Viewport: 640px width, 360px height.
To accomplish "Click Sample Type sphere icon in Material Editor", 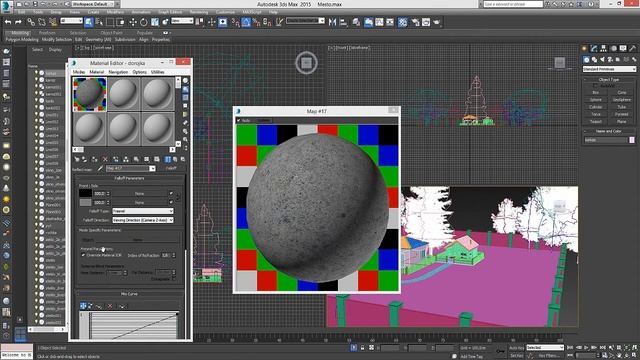I will click(186, 81).
